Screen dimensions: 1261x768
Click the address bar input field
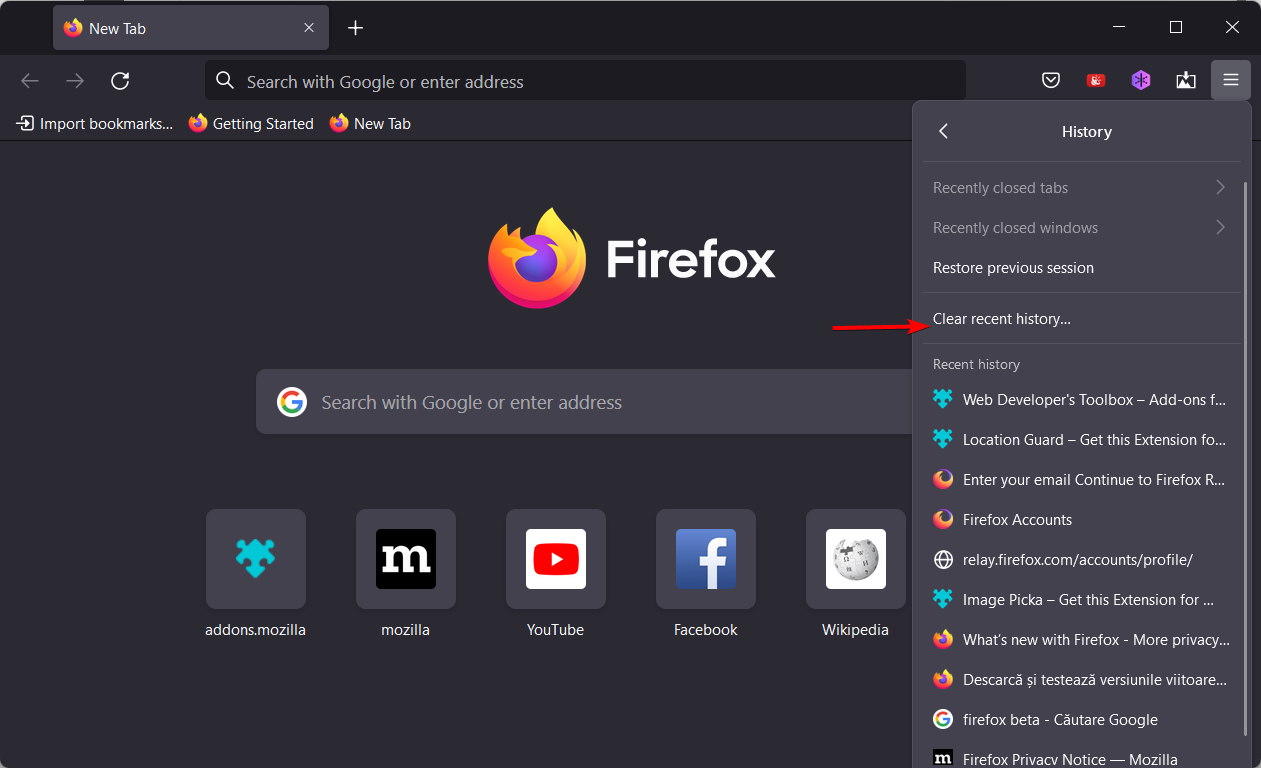pyautogui.click(x=585, y=81)
